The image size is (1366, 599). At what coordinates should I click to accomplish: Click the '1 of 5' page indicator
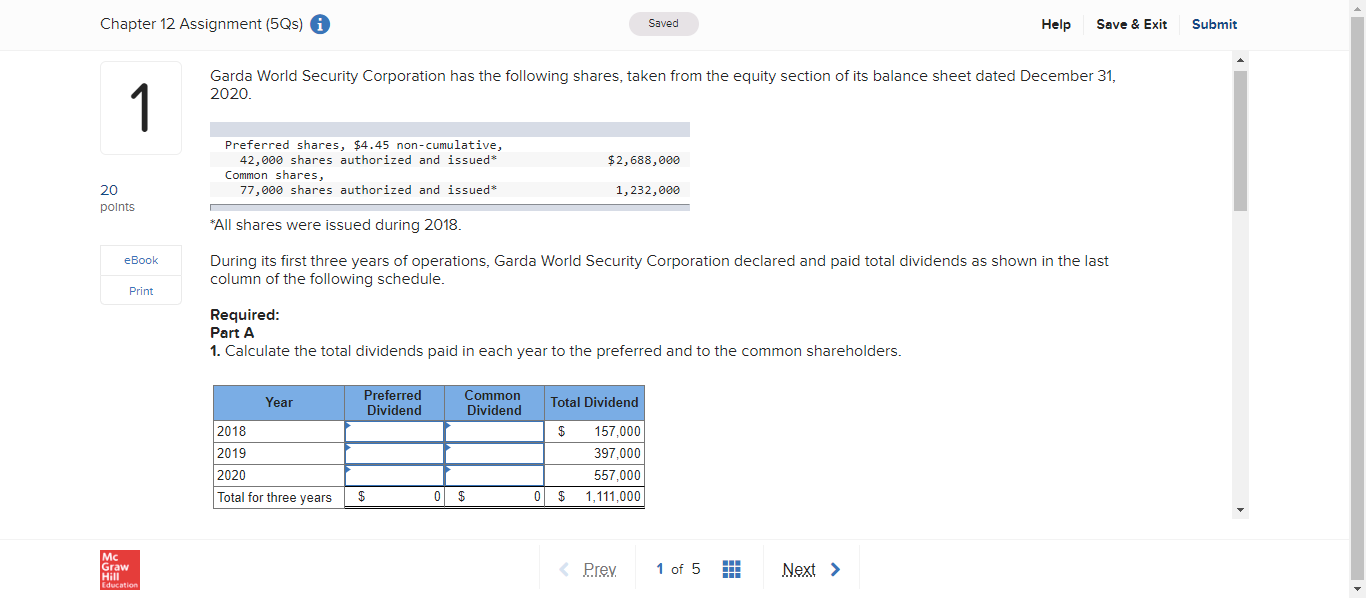[678, 569]
